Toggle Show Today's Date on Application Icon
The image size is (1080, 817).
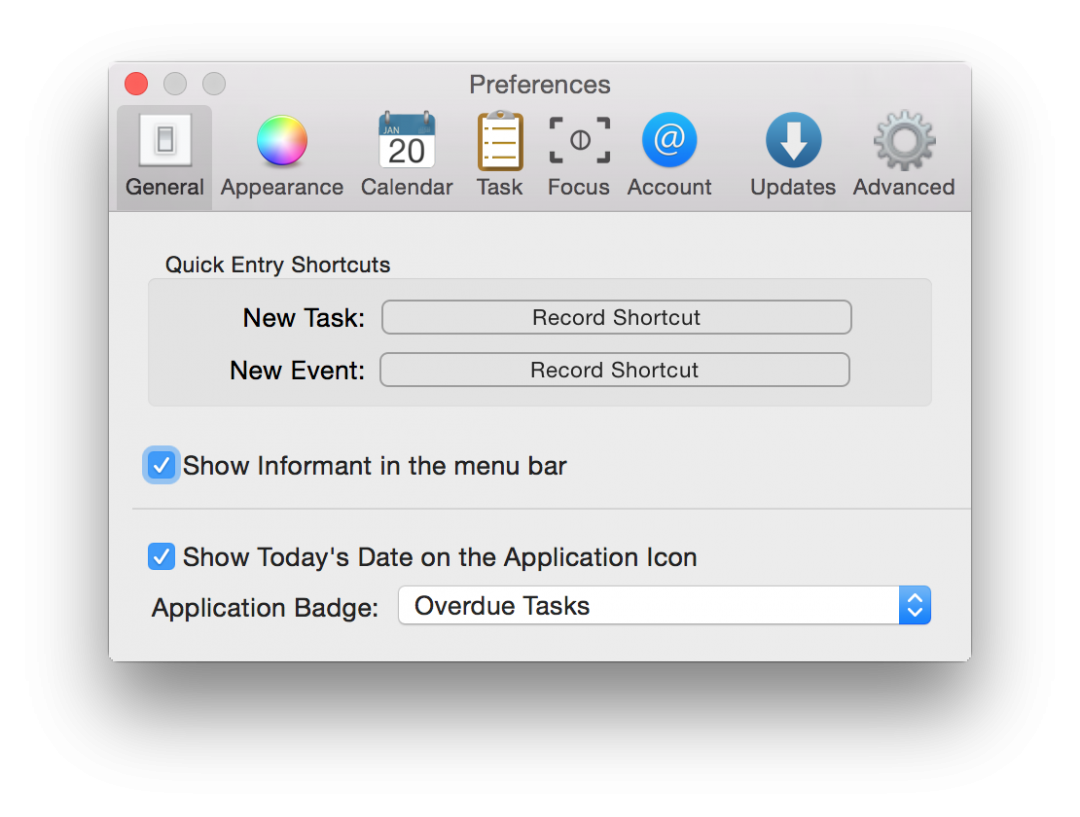coord(161,557)
